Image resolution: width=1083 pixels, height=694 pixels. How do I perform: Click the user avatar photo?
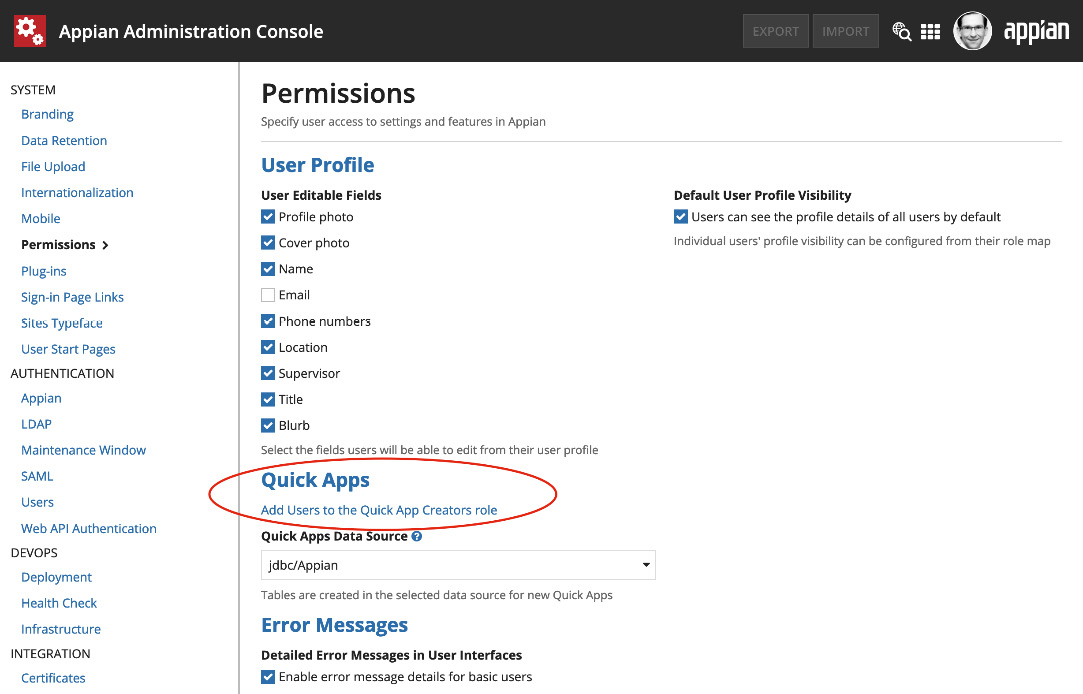[972, 31]
